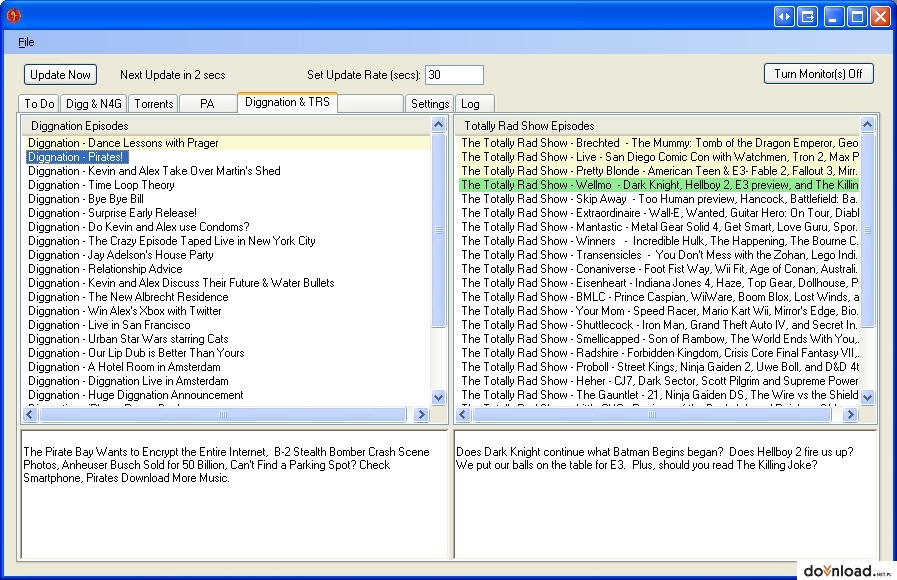Select 'A Hotel Room in Amsterdam' episode
Screen dimensions: 897x580
(124, 367)
